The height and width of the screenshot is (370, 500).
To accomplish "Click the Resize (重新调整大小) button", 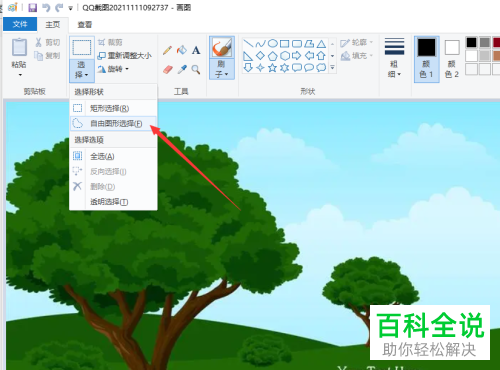I will point(125,56).
